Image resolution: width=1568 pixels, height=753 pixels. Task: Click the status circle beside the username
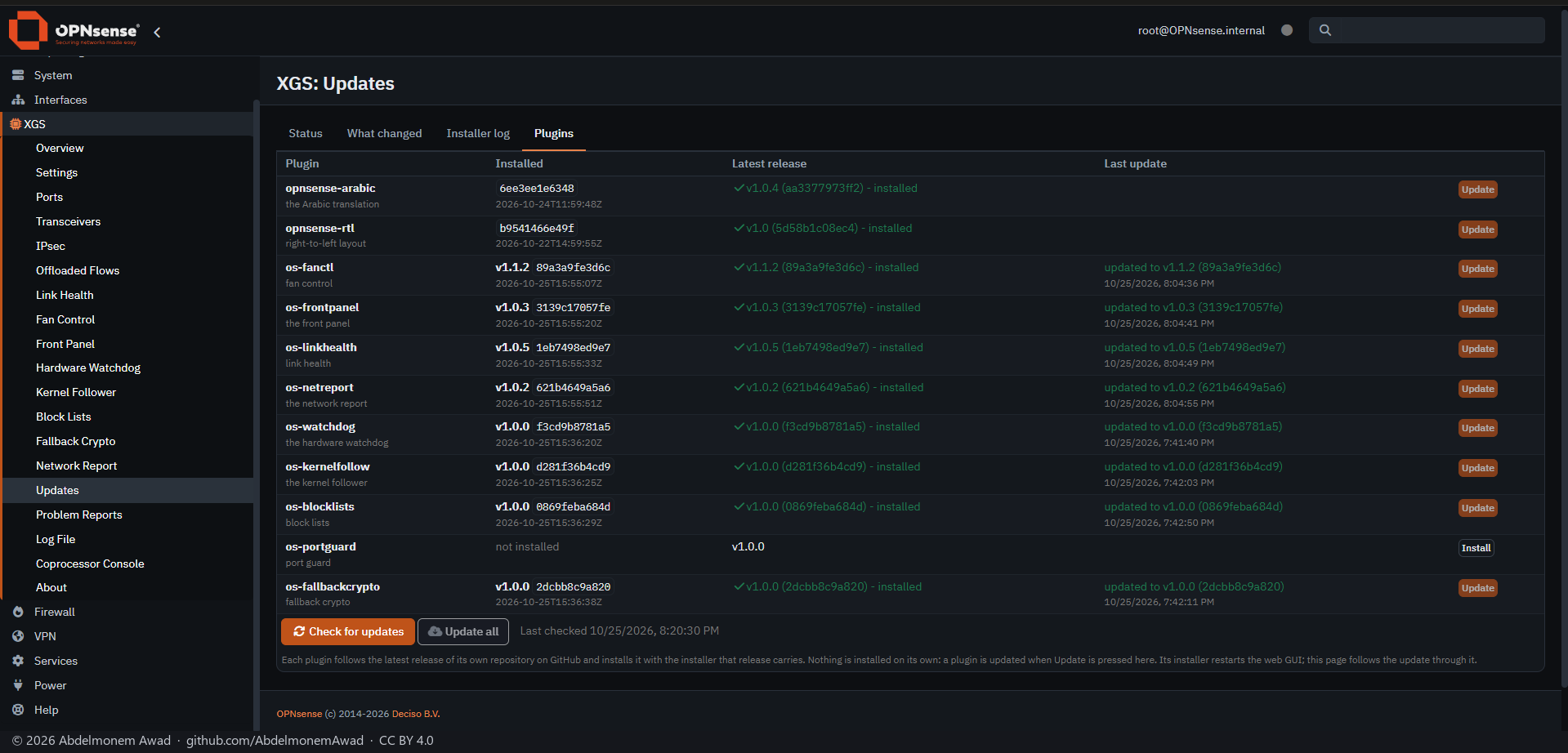coord(1287,30)
